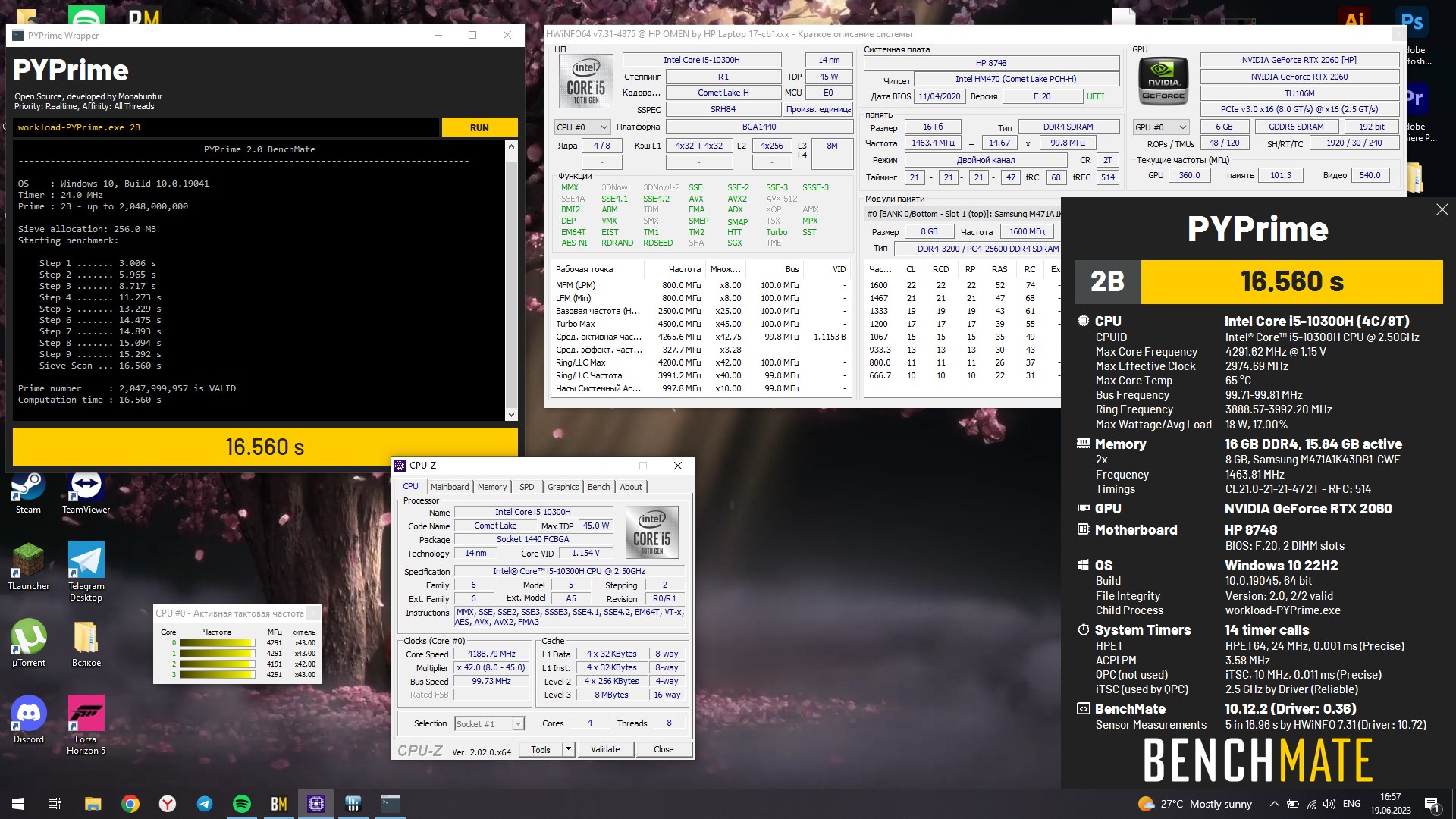The image size is (1456, 819).
Task: Click the 16.560 s result banner in BenchMate
Action: (x=1291, y=281)
